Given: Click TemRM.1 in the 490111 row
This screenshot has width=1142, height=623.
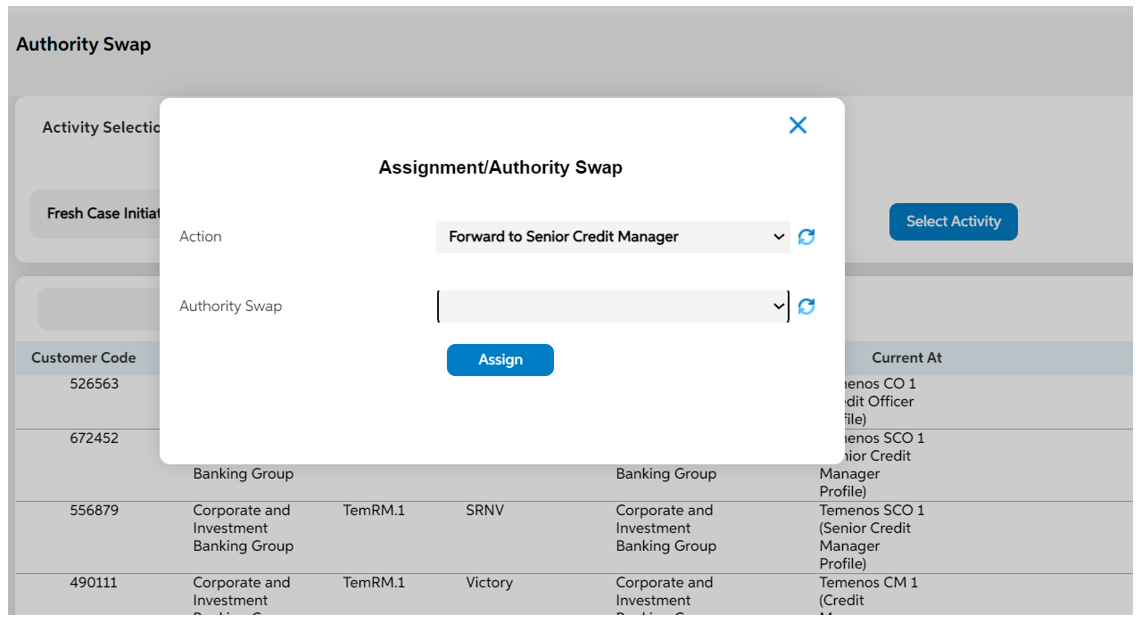Looking at the screenshot, I should point(374,582).
